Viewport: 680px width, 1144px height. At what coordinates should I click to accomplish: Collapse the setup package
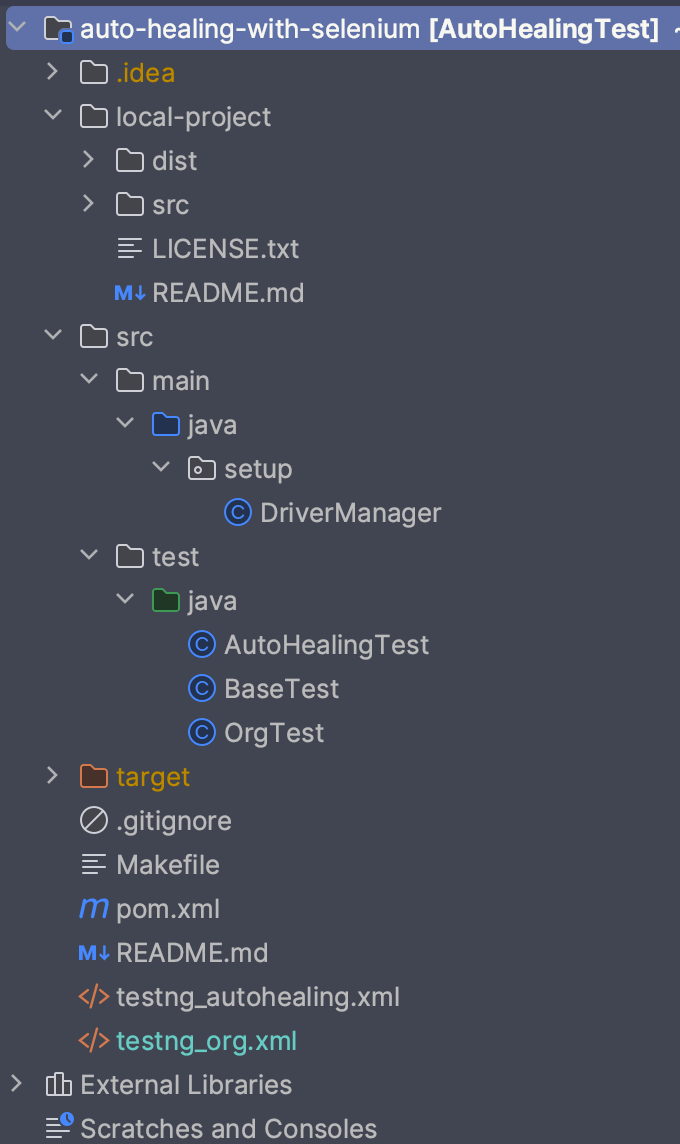[x=160, y=468]
